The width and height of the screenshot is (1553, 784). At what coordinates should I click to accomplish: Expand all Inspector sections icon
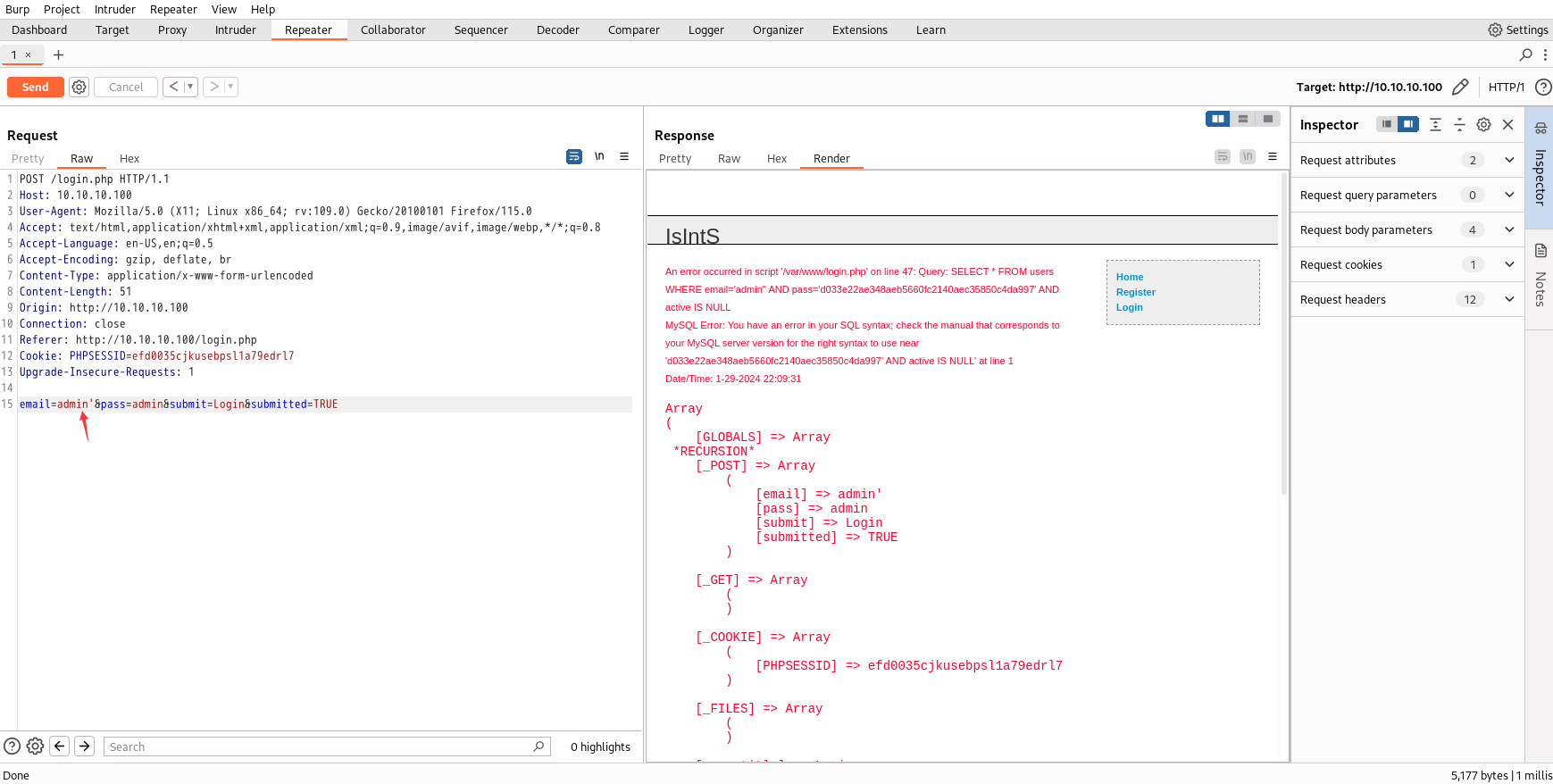click(x=1435, y=124)
